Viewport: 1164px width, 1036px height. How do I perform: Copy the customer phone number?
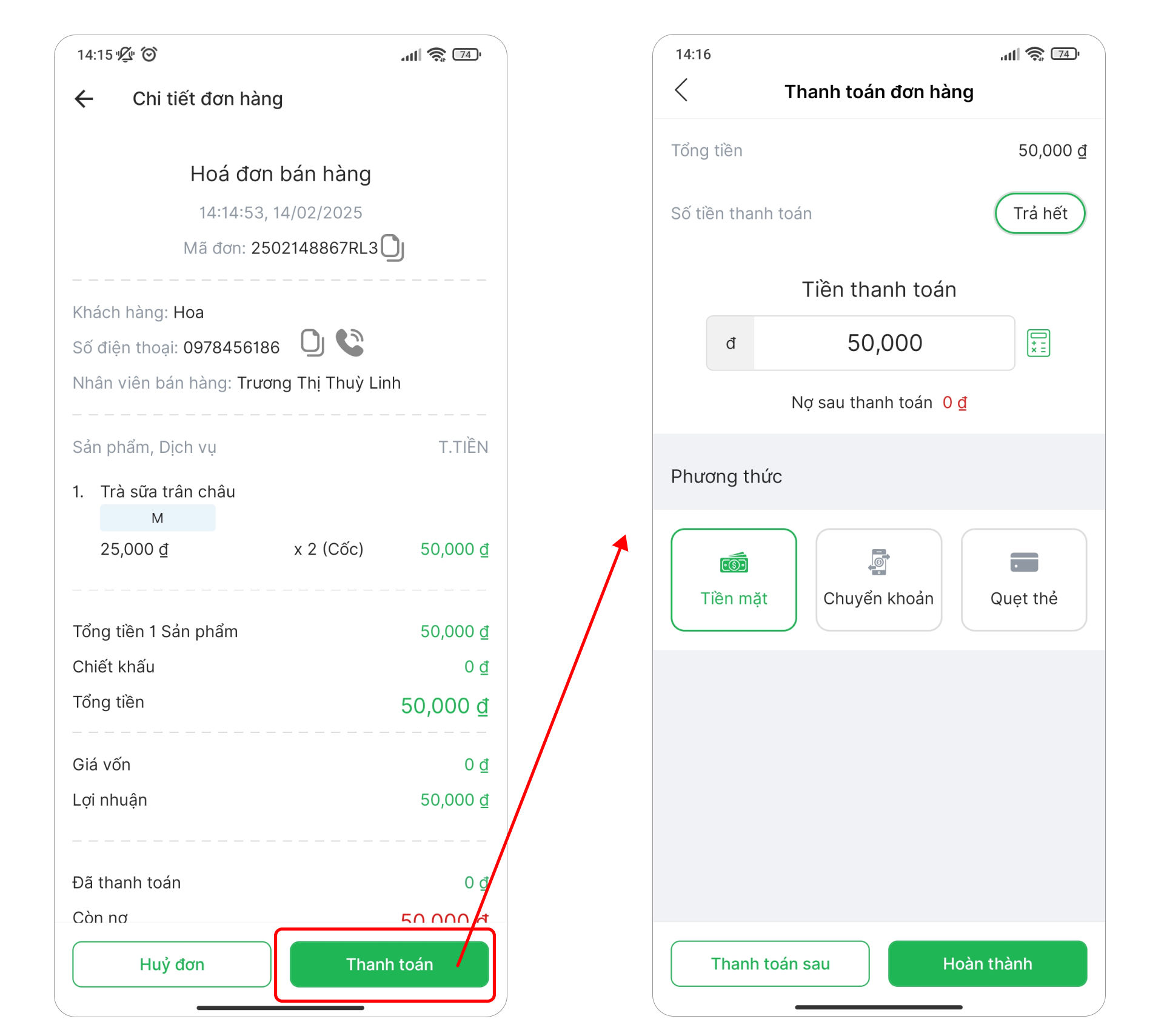click(x=312, y=343)
